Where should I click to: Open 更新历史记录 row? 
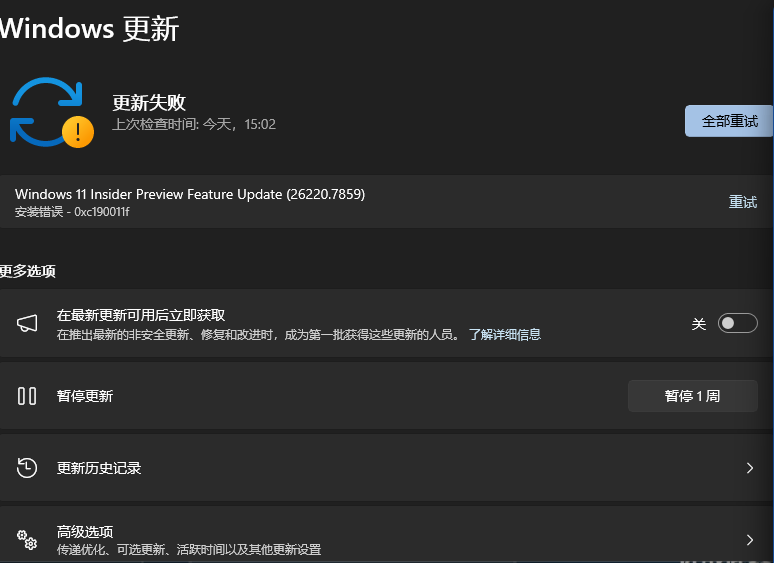click(x=386, y=468)
